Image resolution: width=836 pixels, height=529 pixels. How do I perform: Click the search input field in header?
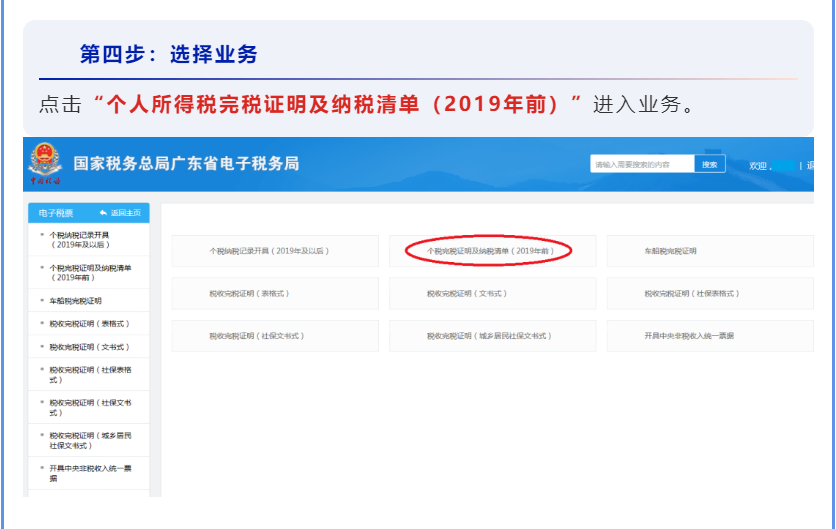click(x=641, y=164)
